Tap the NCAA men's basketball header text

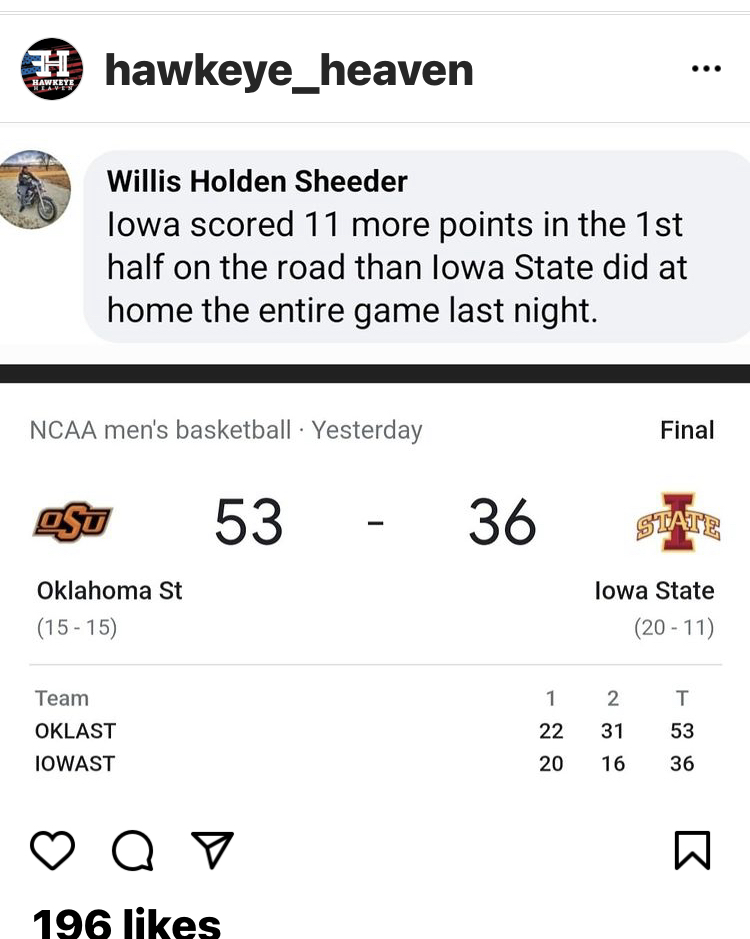click(160, 430)
